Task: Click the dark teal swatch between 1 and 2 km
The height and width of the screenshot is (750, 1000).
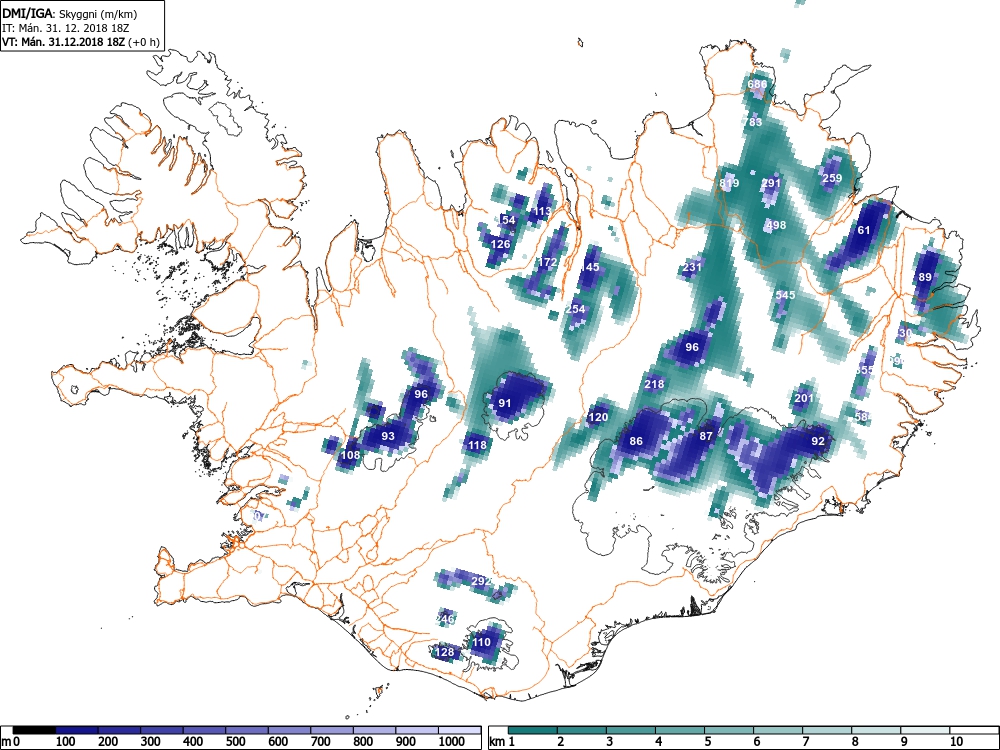Action: [x=533, y=730]
